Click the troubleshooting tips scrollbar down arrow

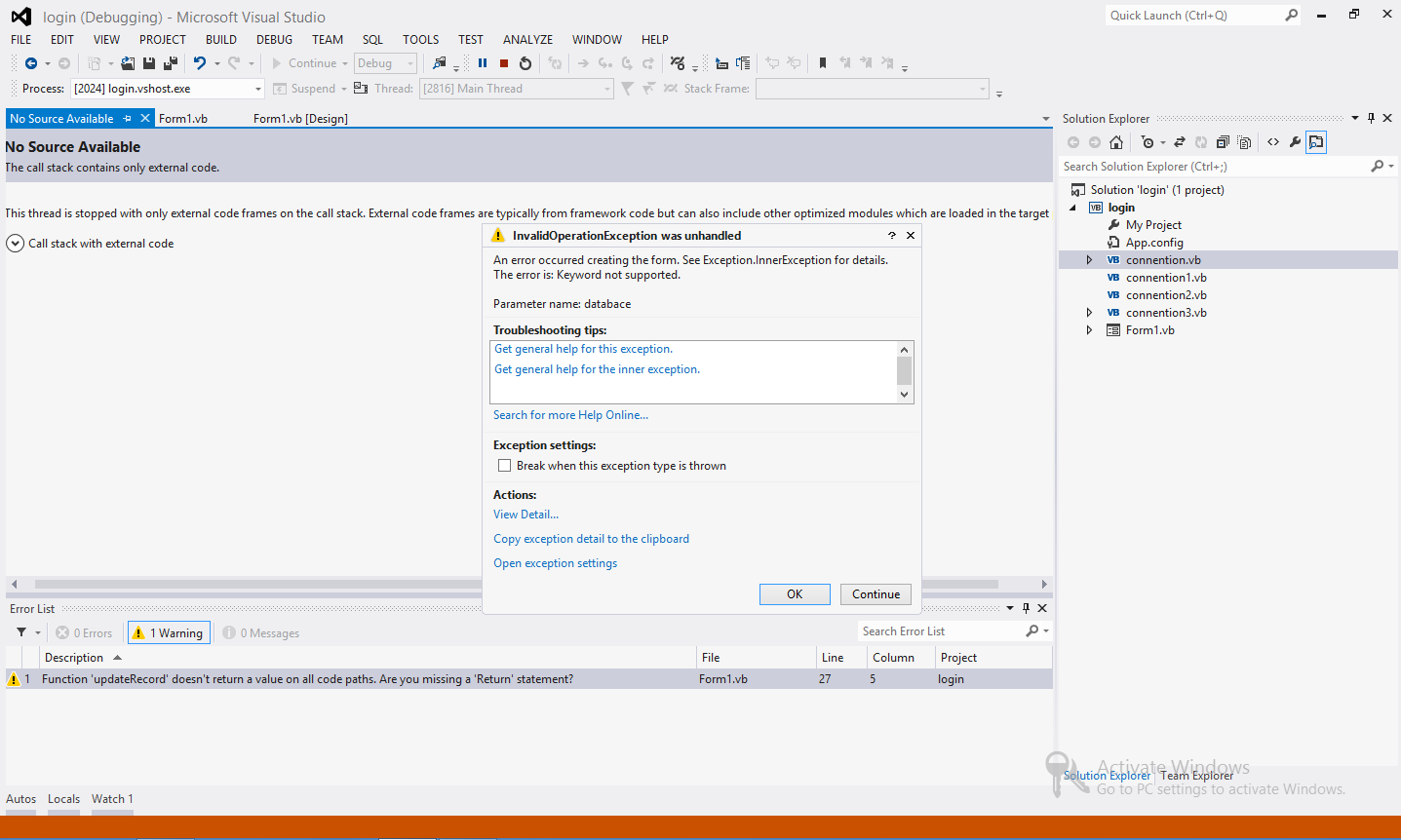click(x=904, y=395)
